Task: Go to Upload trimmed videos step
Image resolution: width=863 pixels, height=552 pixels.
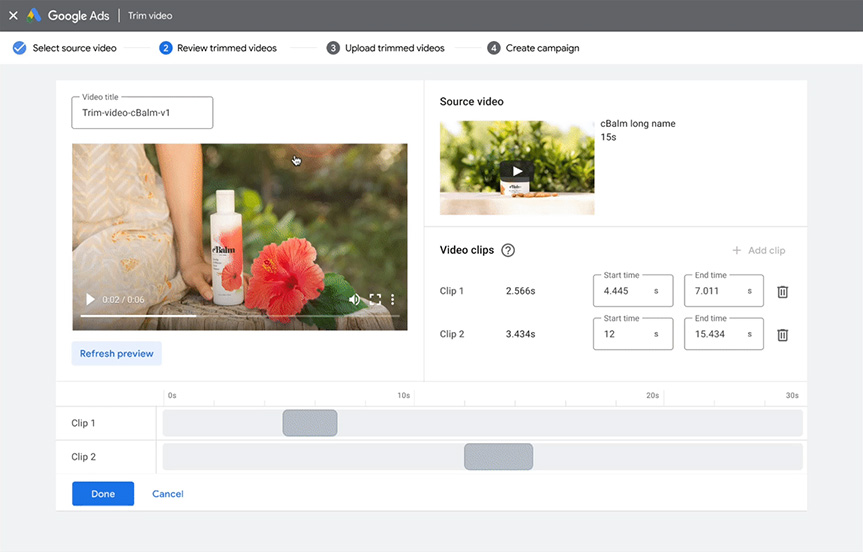Action: (385, 48)
